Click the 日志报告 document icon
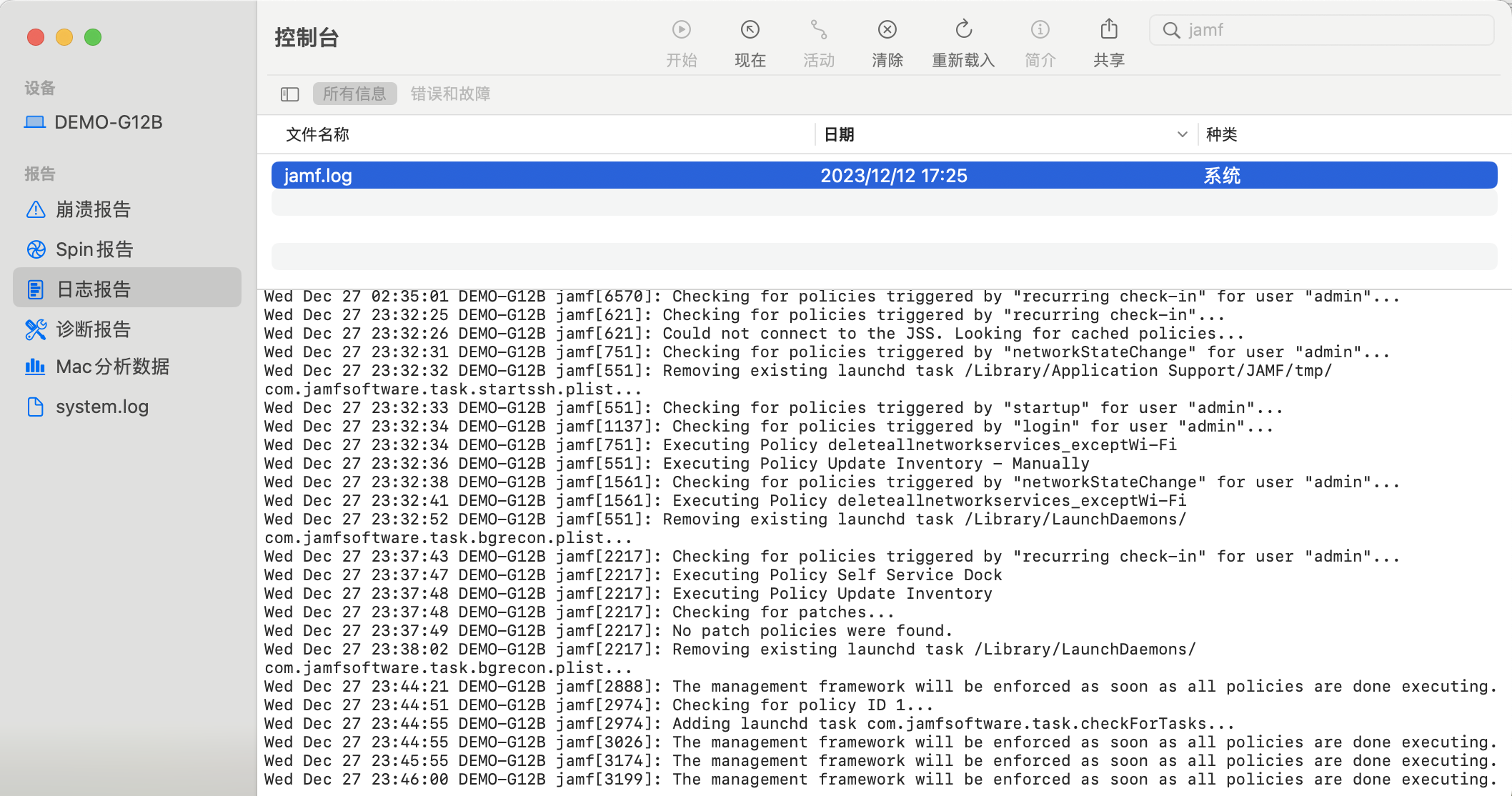This screenshot has height=796, width=1512. [36, 289]
